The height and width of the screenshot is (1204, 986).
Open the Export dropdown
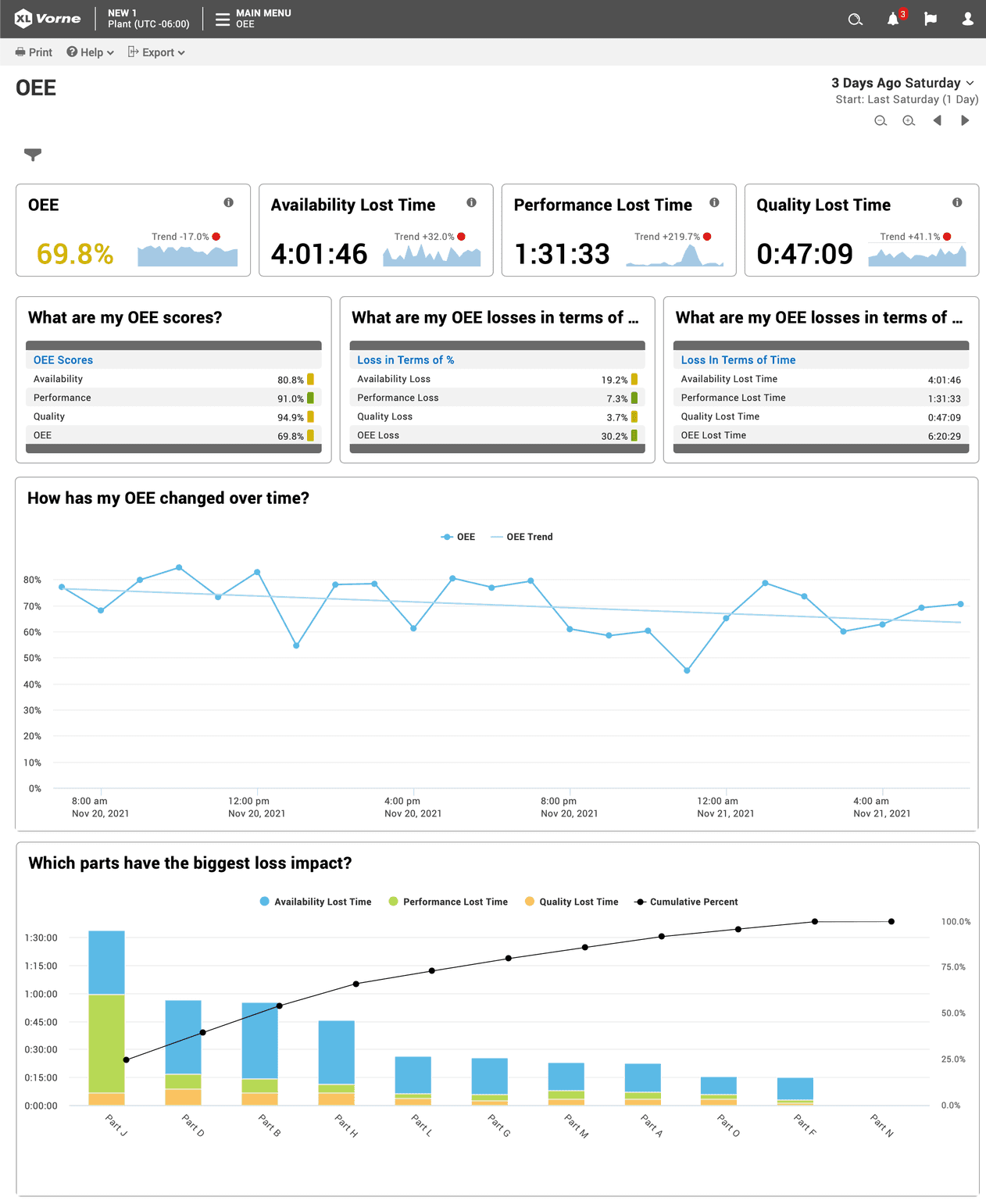[x=156, y=52]
